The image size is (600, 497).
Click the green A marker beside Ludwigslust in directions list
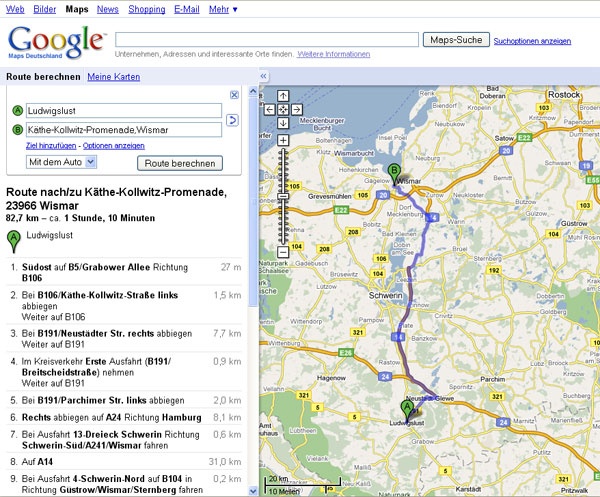14,241
